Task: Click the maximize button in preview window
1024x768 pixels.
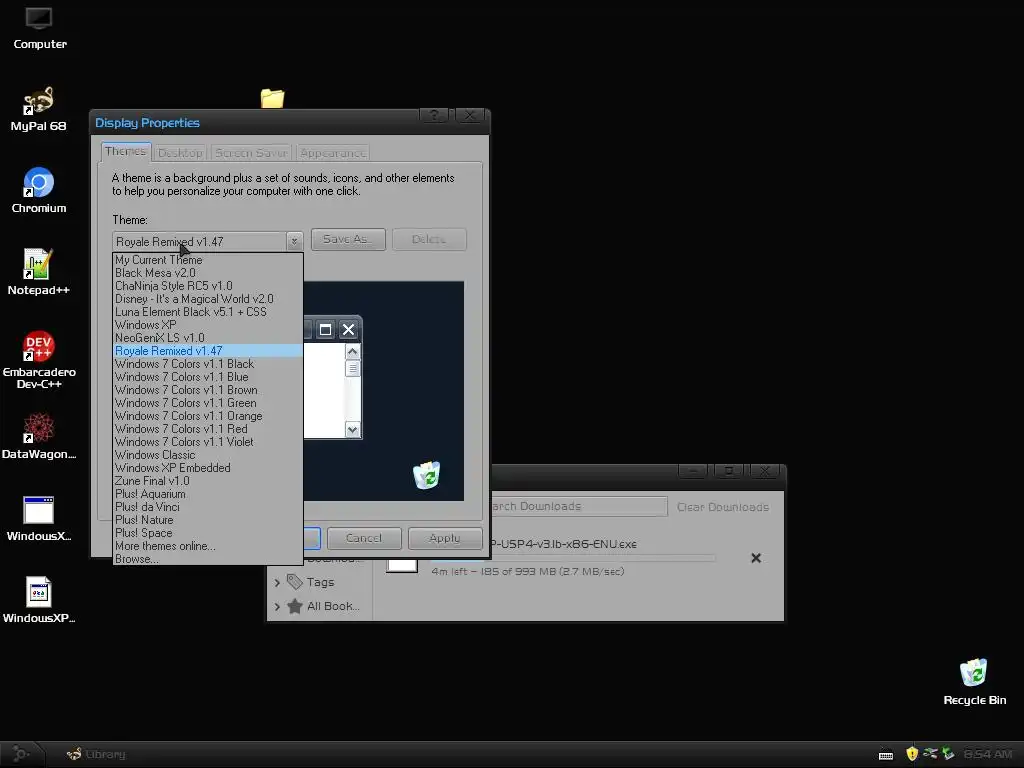Action: (x=325, y=330)
